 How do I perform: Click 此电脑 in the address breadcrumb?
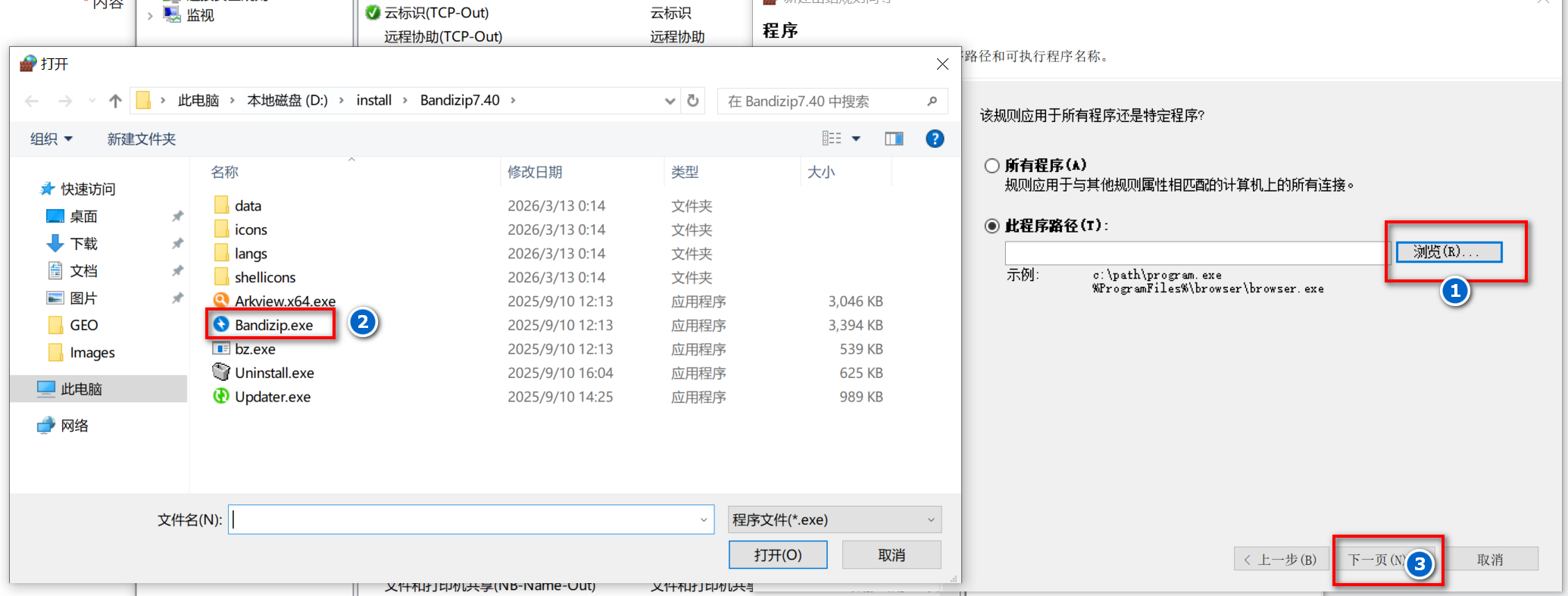click(198, 100)
